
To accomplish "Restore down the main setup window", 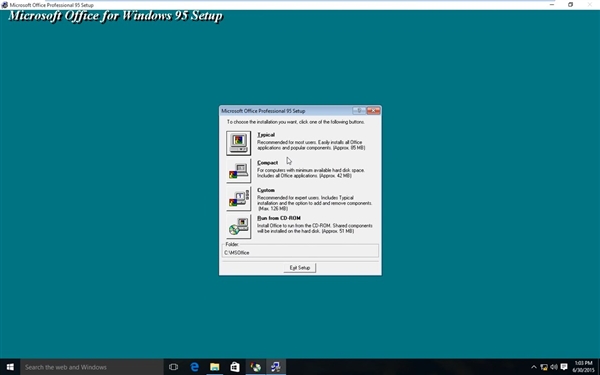I will pyautogui.click(x=570, y=5).
